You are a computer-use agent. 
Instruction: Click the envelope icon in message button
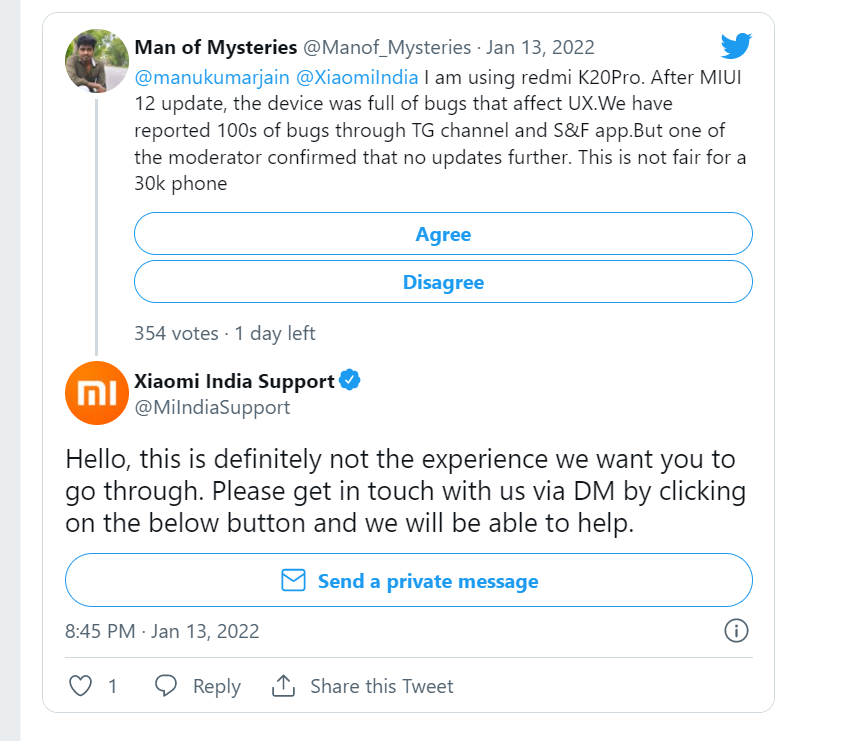(293, 581)
